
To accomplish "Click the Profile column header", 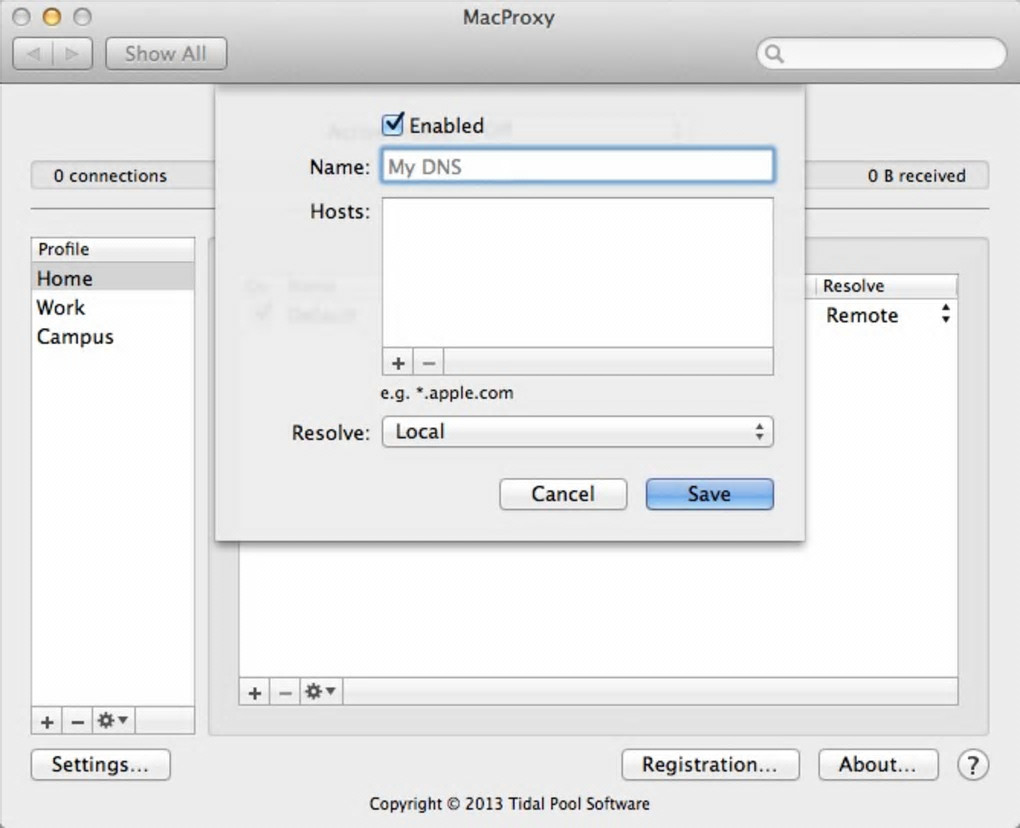I will [113, 249].
